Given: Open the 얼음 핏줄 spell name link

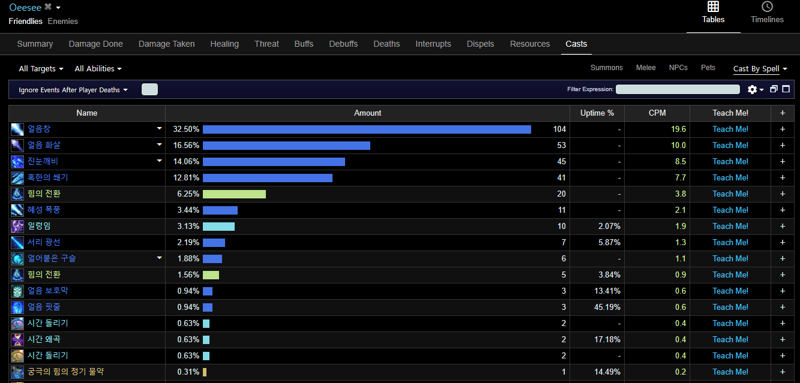Looking at the screenshot, I should click(x=44, y=308).
